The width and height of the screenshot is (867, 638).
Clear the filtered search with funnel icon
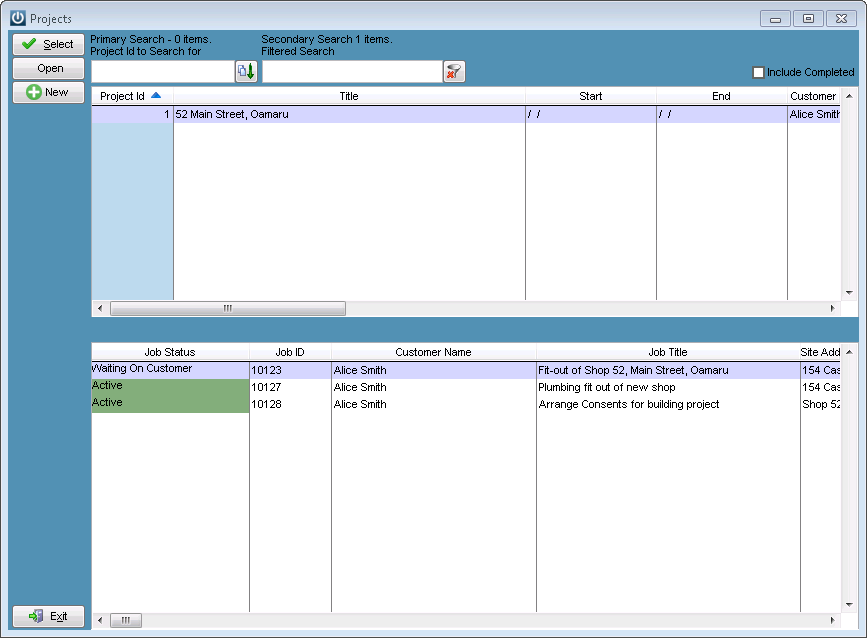(454, 72)
